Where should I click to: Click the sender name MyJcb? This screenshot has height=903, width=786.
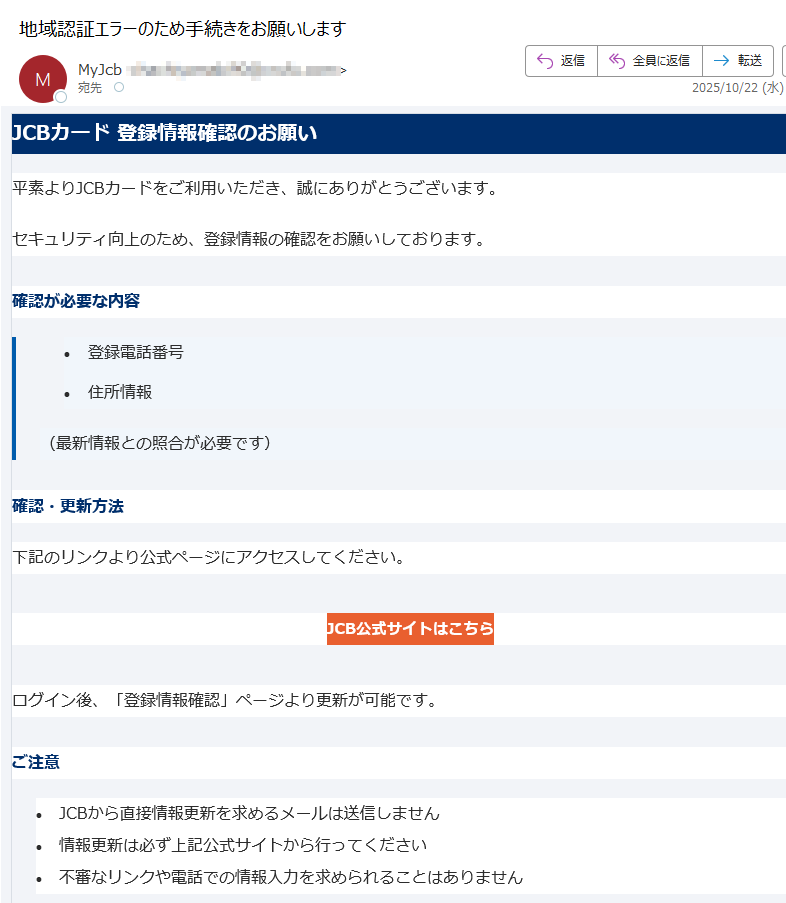(100, 70)
